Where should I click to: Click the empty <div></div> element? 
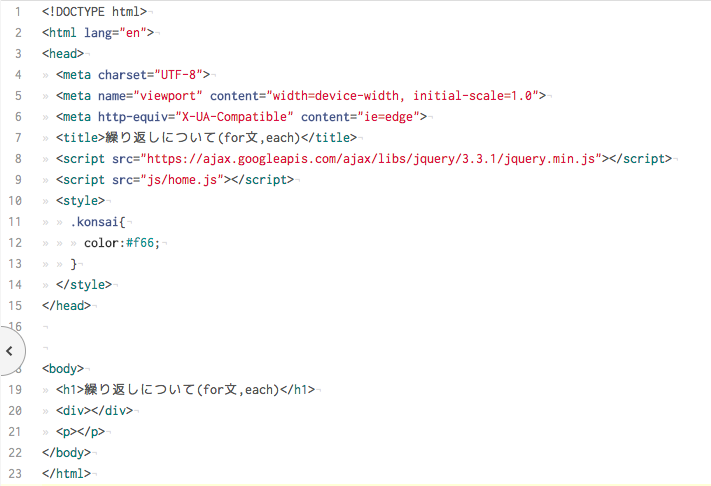click(94, 410)
